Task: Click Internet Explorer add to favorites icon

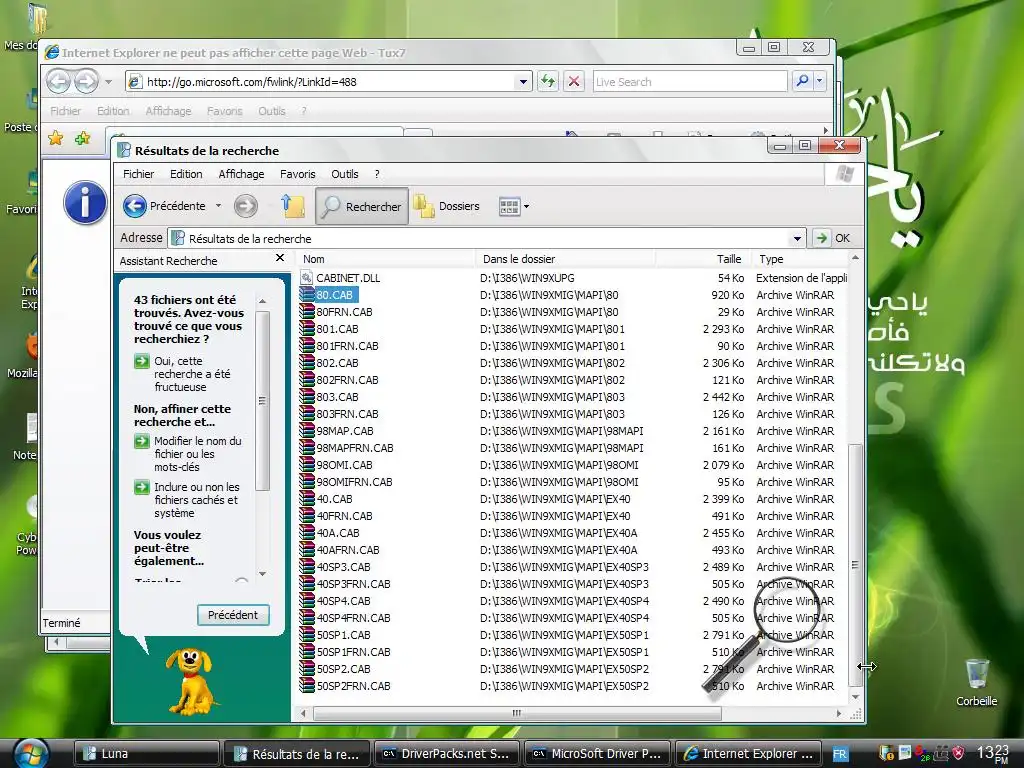Action: 83,138
